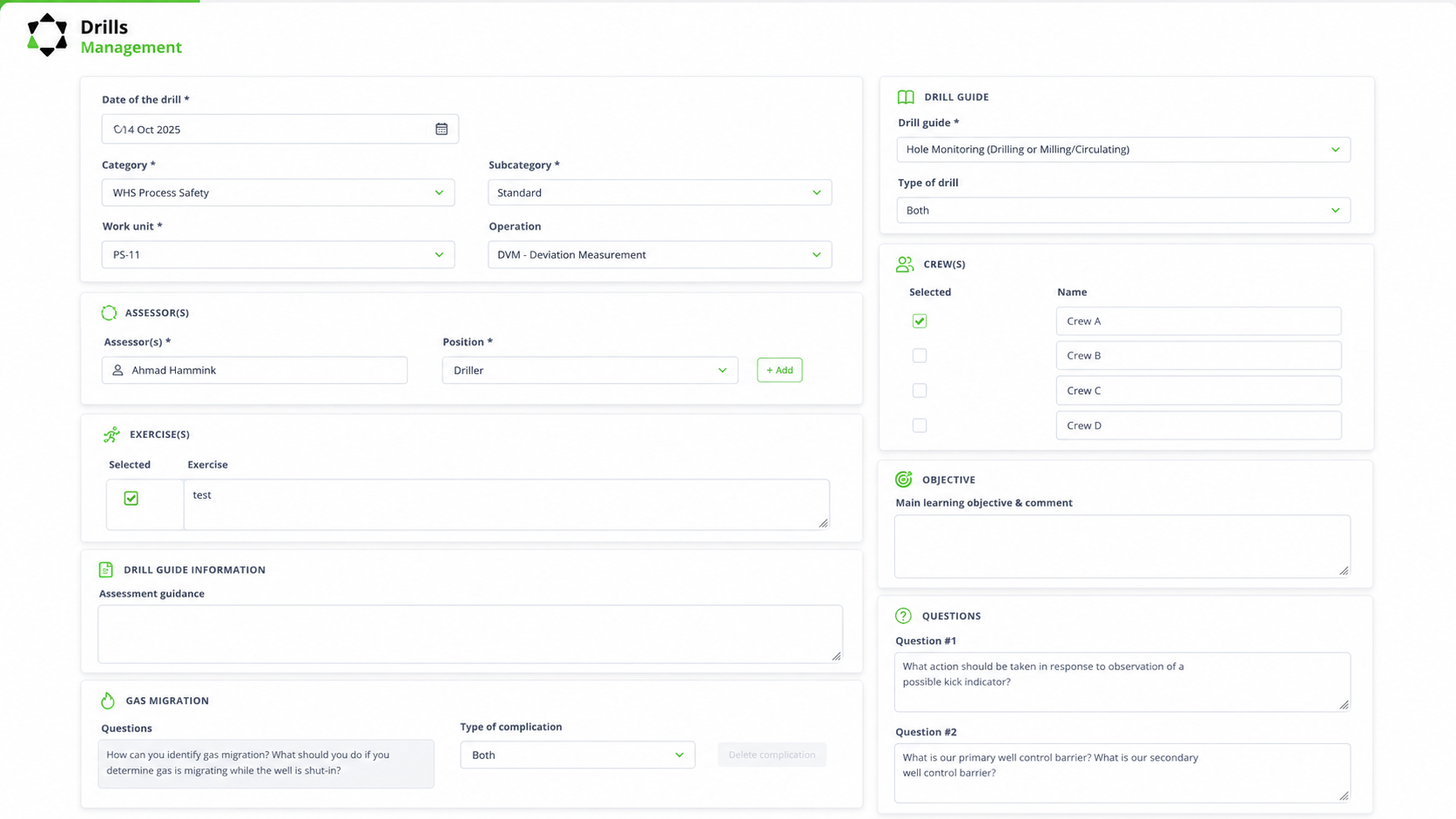The height and width of the screenshot is (819, 1456).
Task: Click the Question #1 resize handle
Action: tap(1344, 705)
